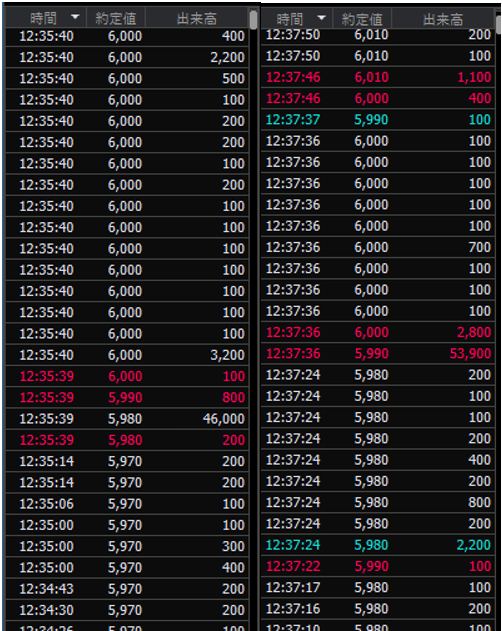Image resolution: width=502 pixels, height=631 pixels.
Task: Select the red 12:37:46 row with 1,100 volume
Action: (378, 77)
